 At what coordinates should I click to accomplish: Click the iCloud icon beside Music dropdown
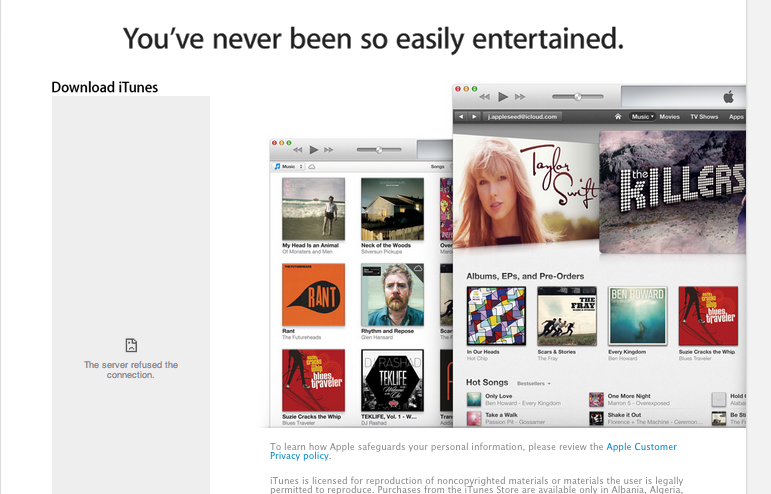(312, 167)
